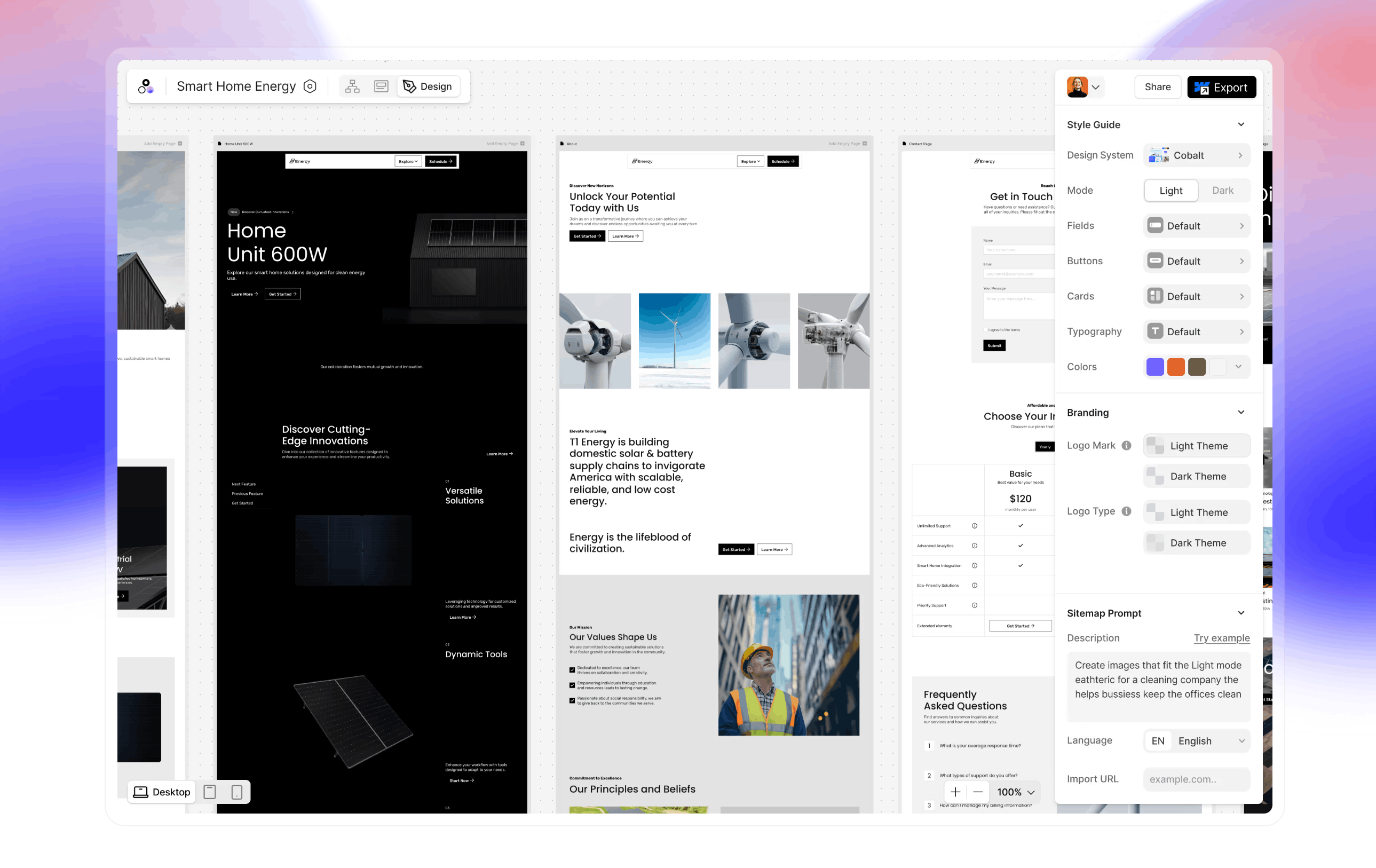Click the zoom in plus icon
1376x868 pixels.
955,792
